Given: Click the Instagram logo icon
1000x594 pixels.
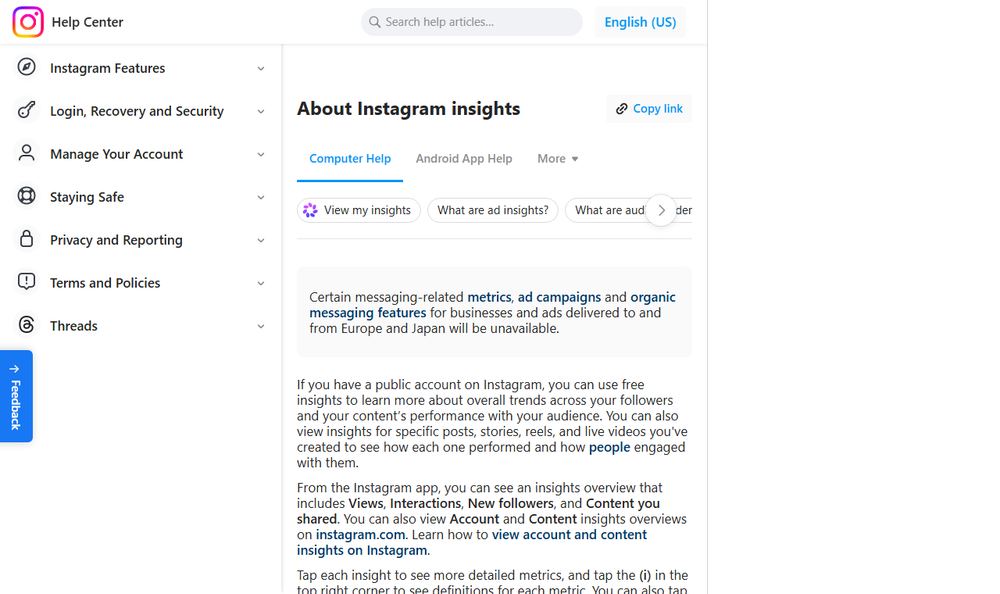Looking at the screenshot, I should (28, 22).
